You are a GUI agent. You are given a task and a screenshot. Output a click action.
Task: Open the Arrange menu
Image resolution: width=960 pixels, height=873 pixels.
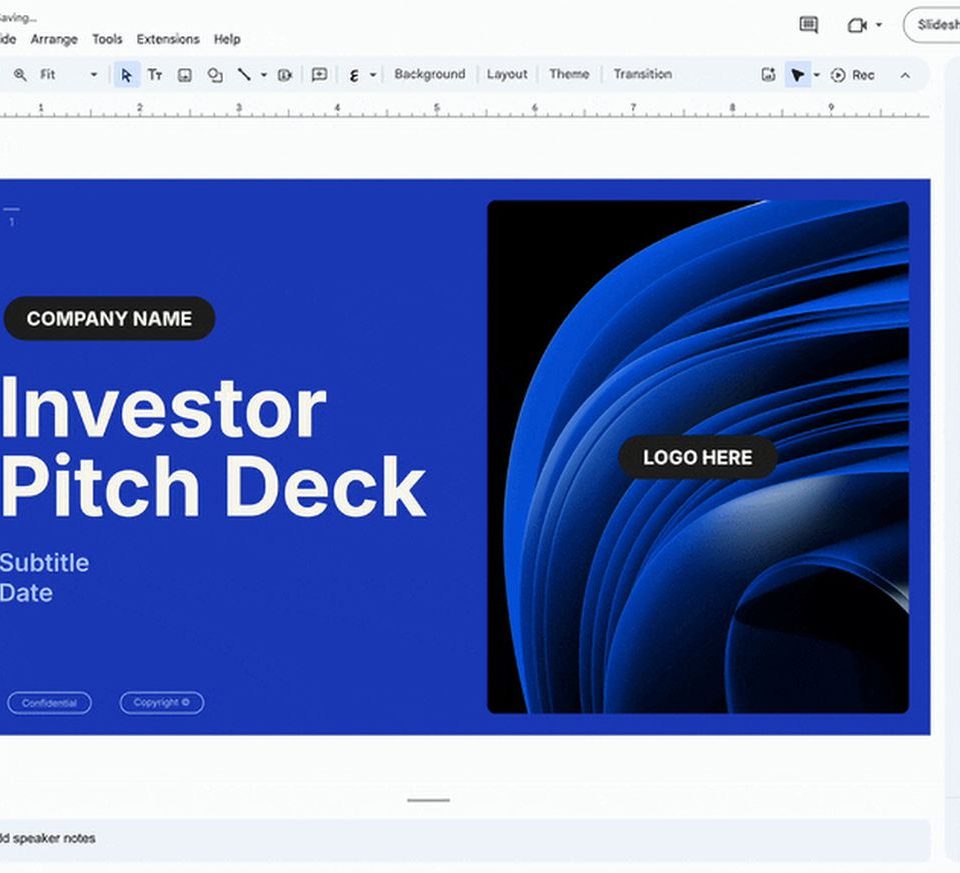tap(54, 39)
